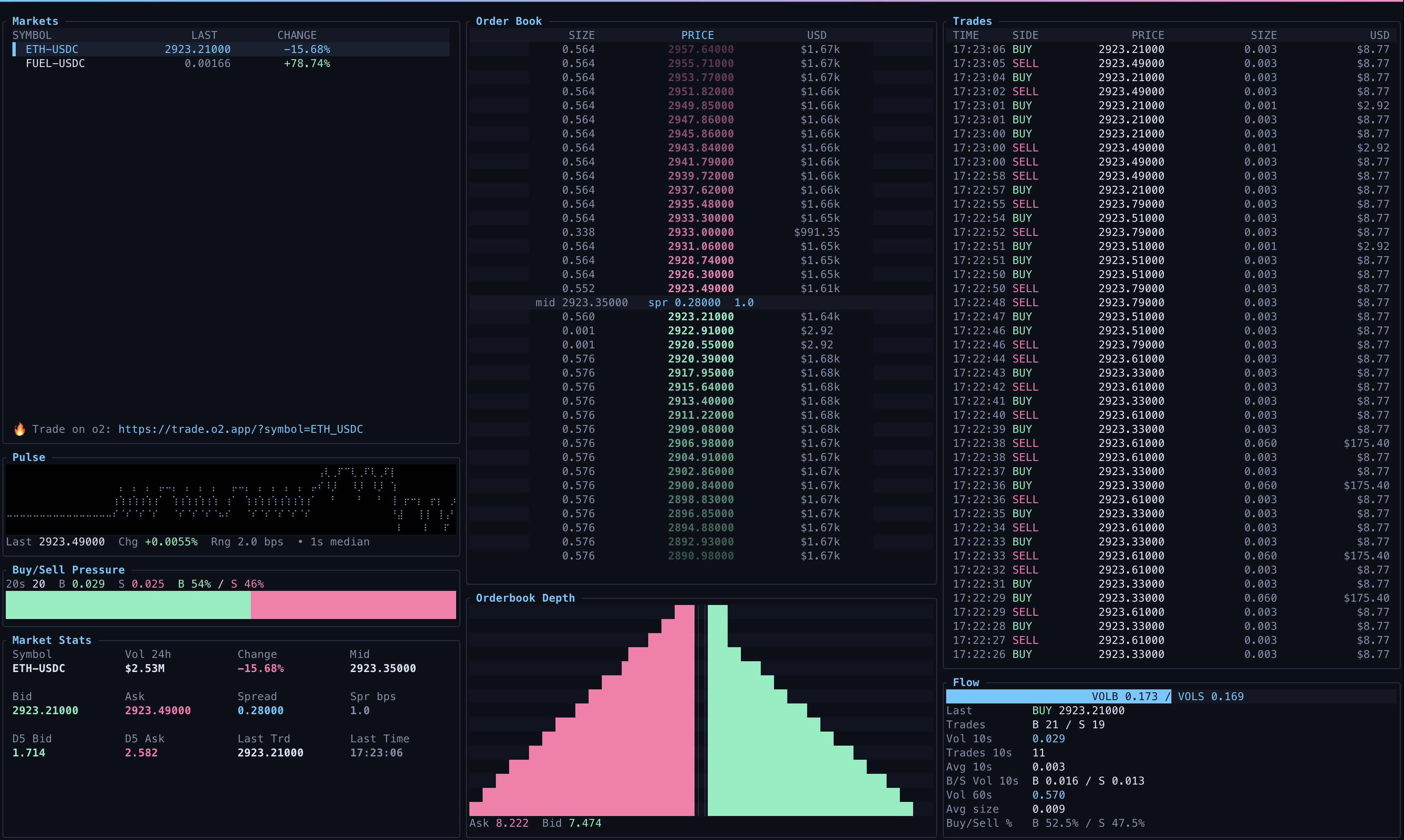
Task: Click the Vol 24h $2.53M value
Action: [x=145, y=668]
